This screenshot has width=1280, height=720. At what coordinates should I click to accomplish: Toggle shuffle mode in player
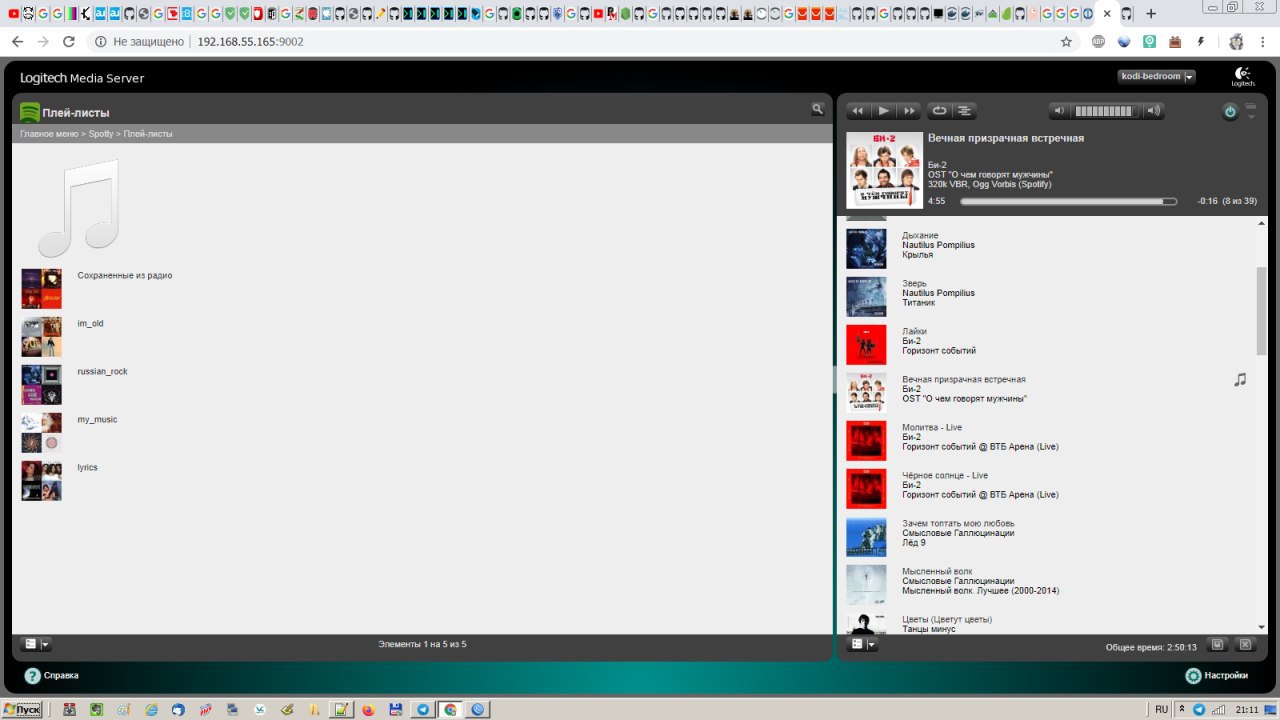(x=964, y=111)
